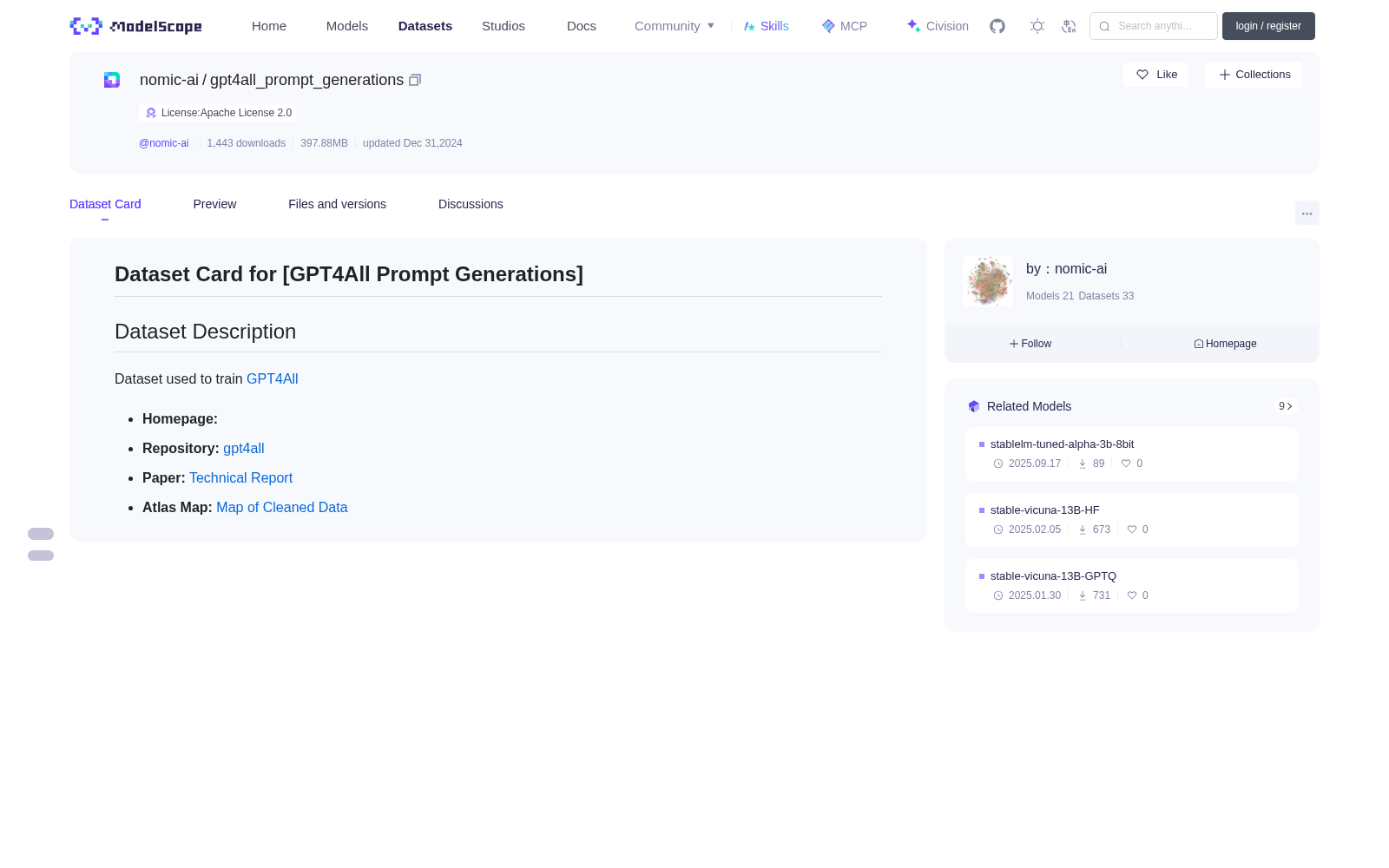1389x868 pixels.
Task: Like this dataset
Action: coord(1155,75)
